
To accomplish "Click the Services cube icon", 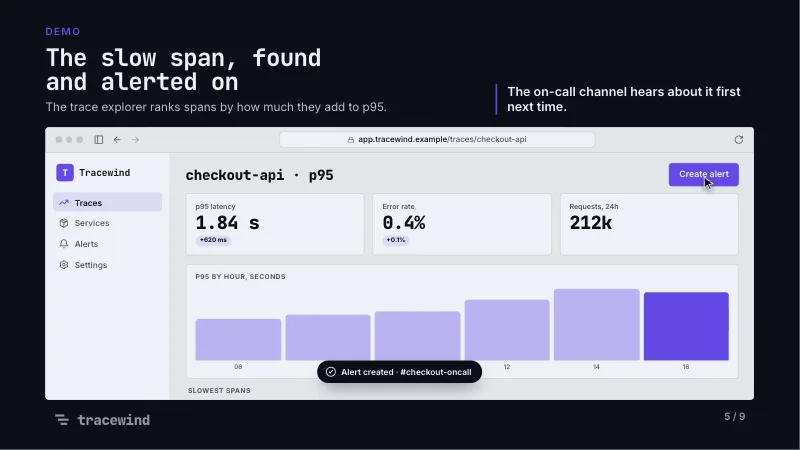I will coord(64,223).
